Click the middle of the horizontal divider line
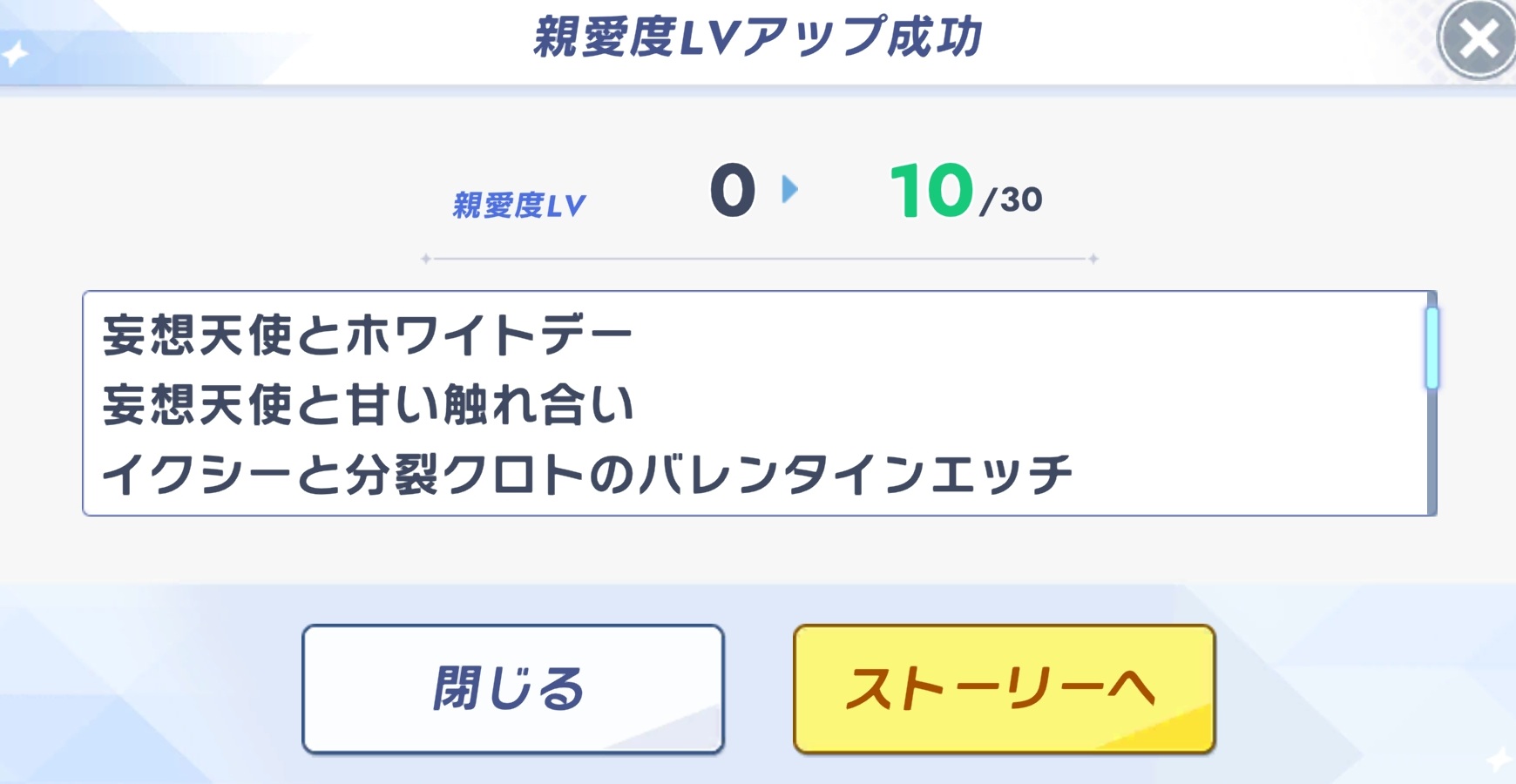The height and width of the screenshot is (784, 1516). click(760, 259)
